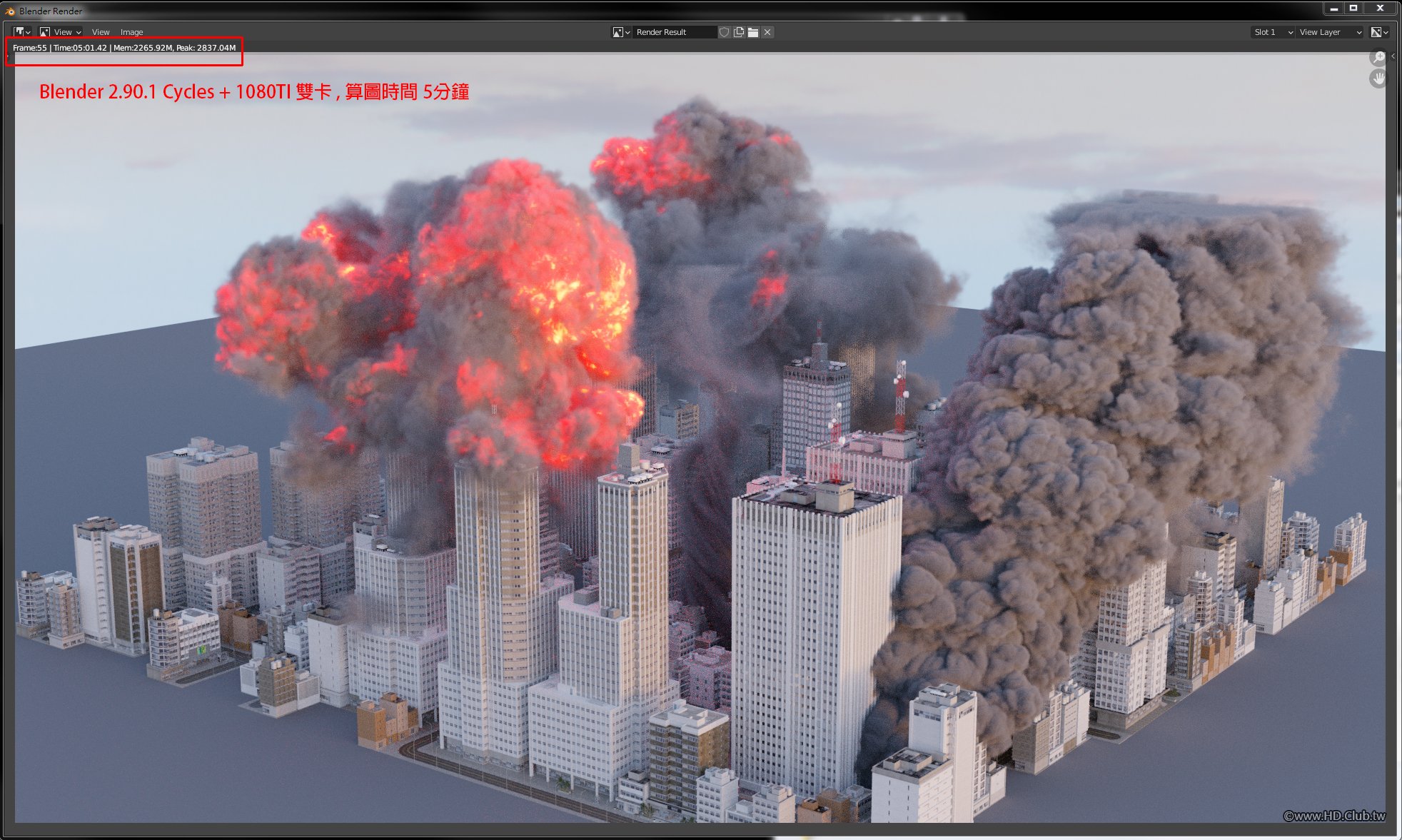Select the View Layer label tab

tap(1320, 32)
